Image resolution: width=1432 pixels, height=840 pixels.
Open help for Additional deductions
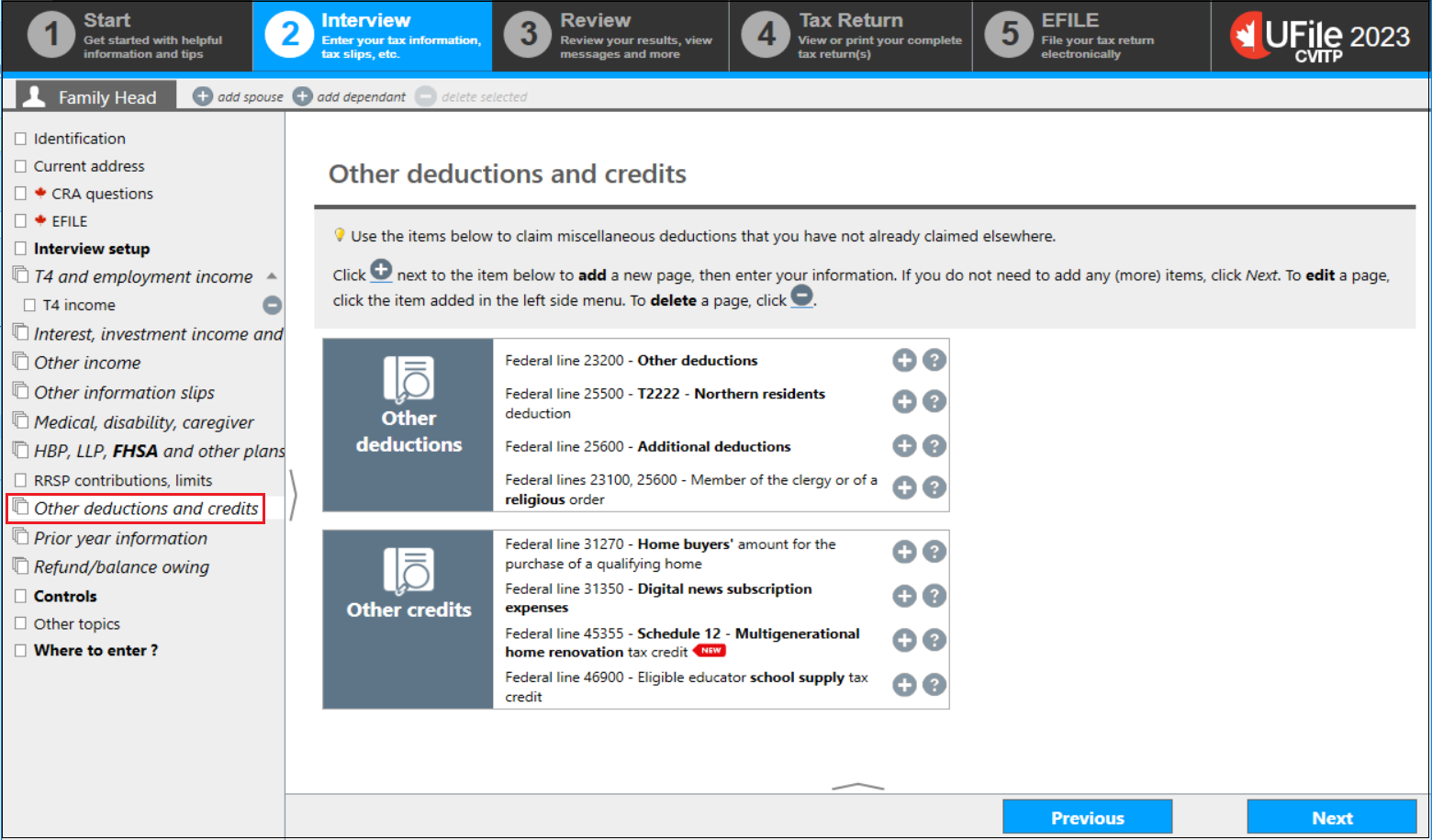[x=934, y=445]
